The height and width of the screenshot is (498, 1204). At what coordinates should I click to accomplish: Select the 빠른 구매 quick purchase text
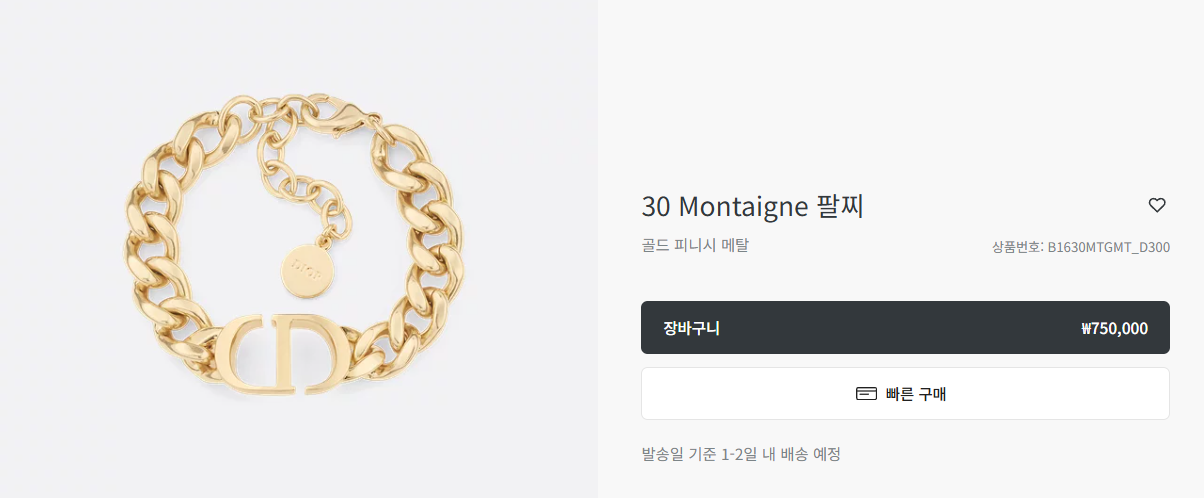point(916,394)
